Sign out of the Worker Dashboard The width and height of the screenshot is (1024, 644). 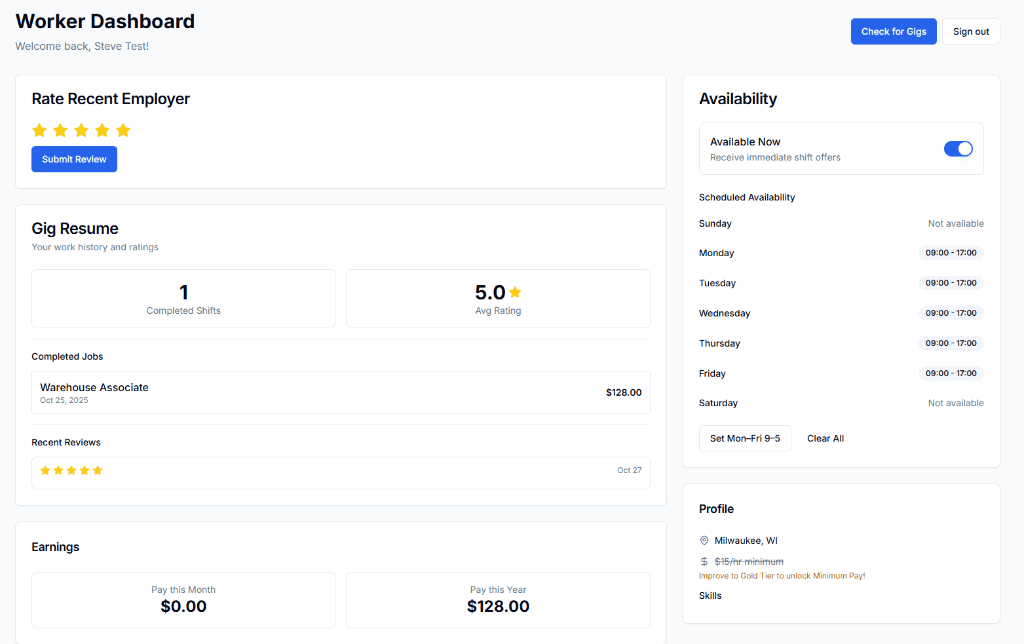971,31
